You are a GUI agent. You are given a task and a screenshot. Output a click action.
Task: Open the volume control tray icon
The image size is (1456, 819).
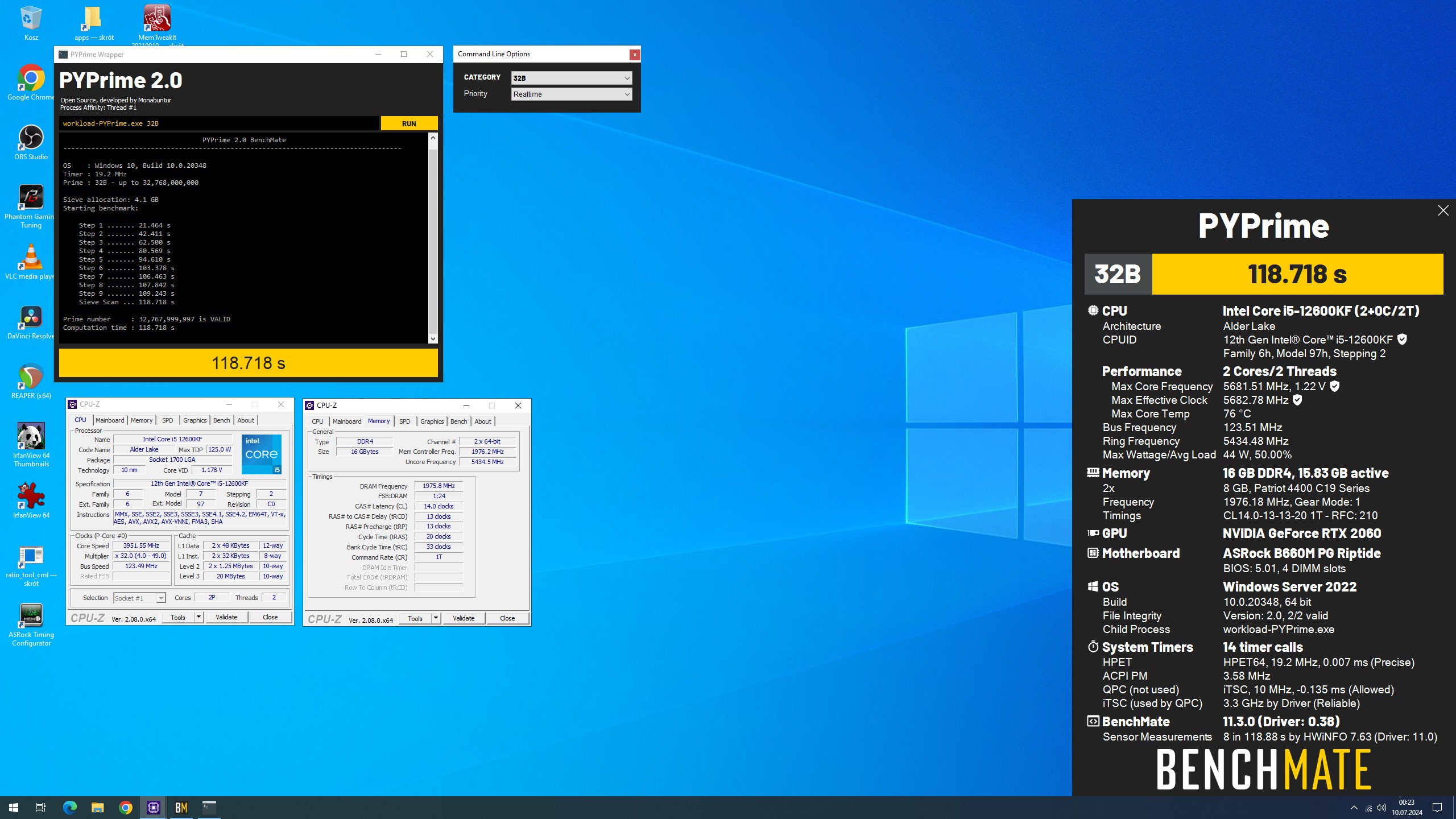pos(1381,808)
